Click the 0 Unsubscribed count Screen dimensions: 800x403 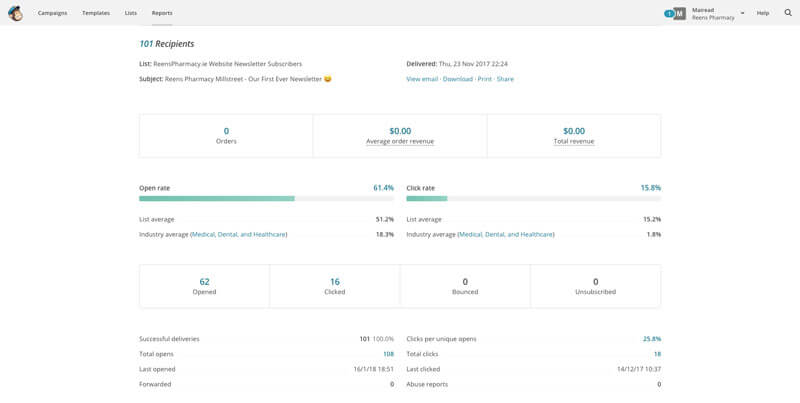(595, 282)
